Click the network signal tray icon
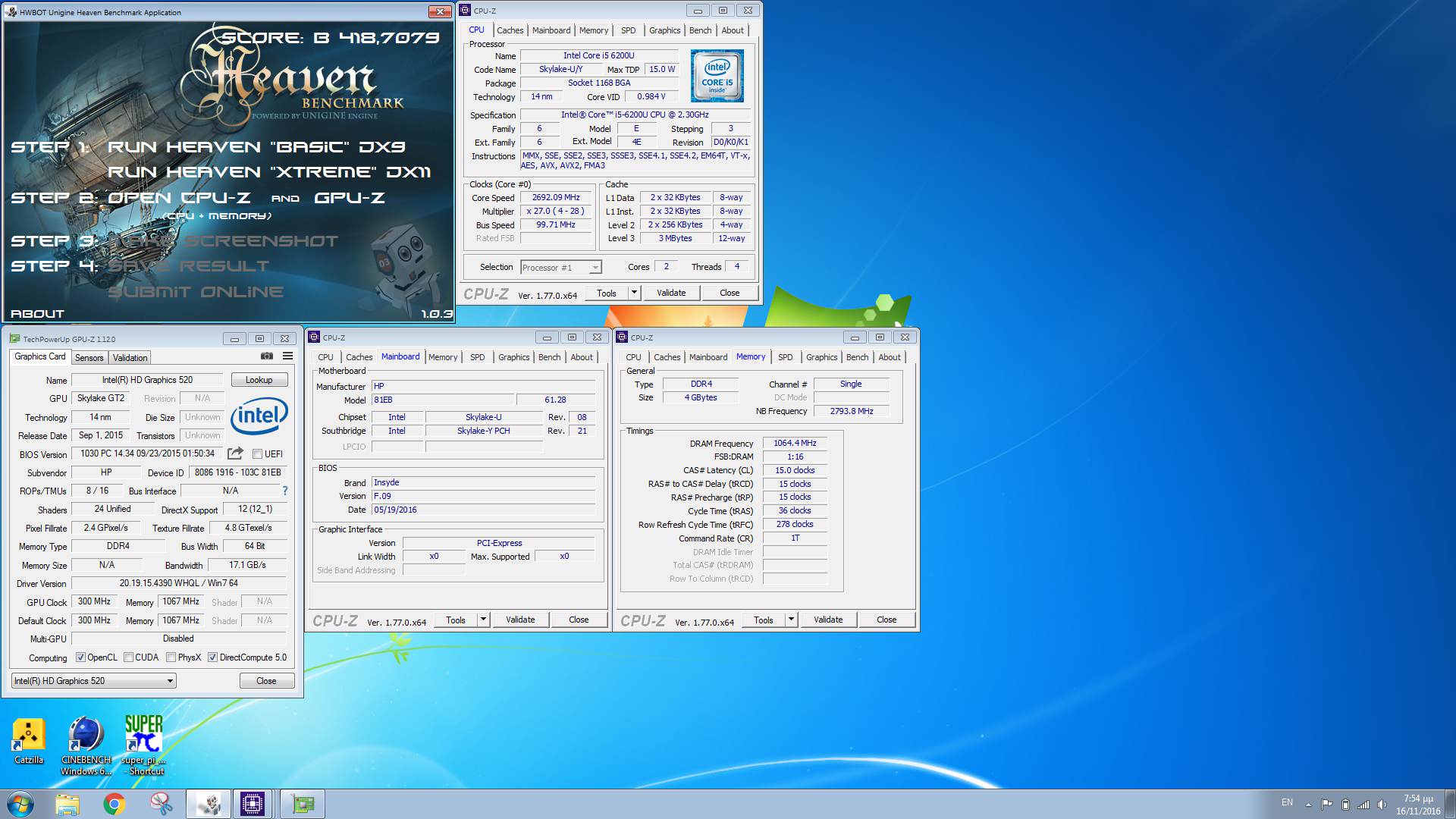Image resolution: width=1456 pixels, height=819 pixels. tap(1363, 804)
